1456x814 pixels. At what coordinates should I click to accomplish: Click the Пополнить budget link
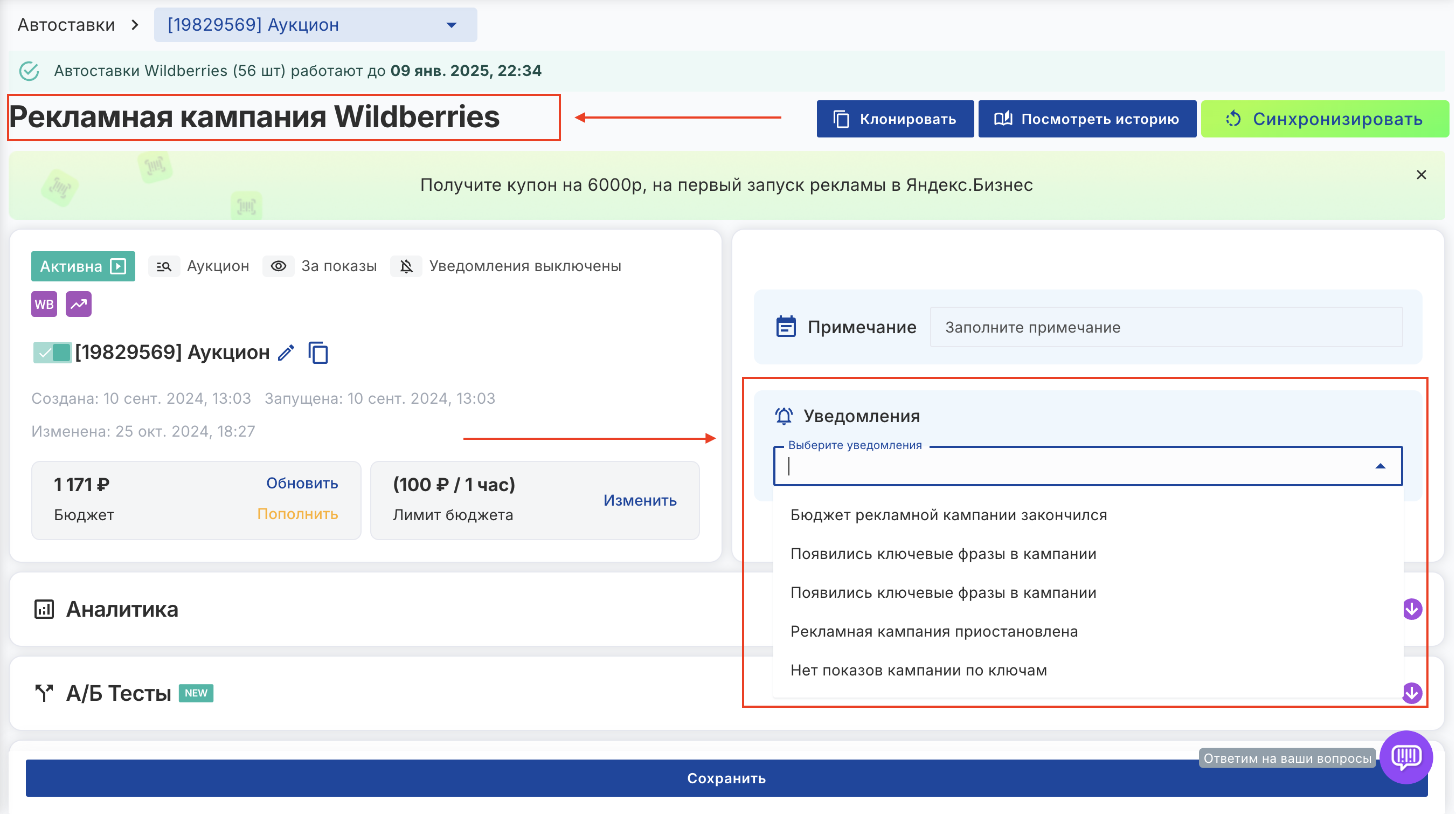click(297, 514)
